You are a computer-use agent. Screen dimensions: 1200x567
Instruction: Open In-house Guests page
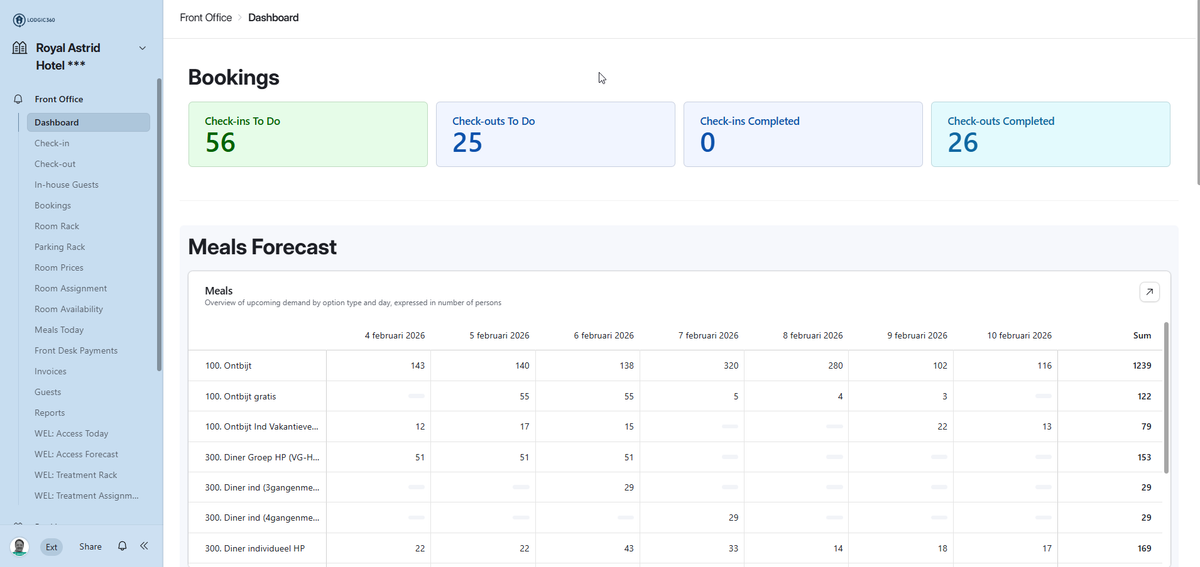tap(66, 185)
